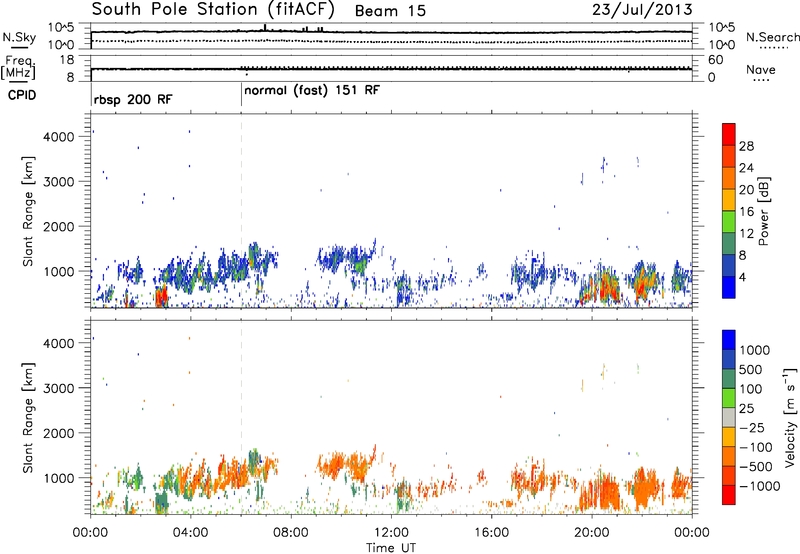Click the 'Nave' legend label
Screen dimensions: 800x554
pyautogui.click(x=760, y=69)
